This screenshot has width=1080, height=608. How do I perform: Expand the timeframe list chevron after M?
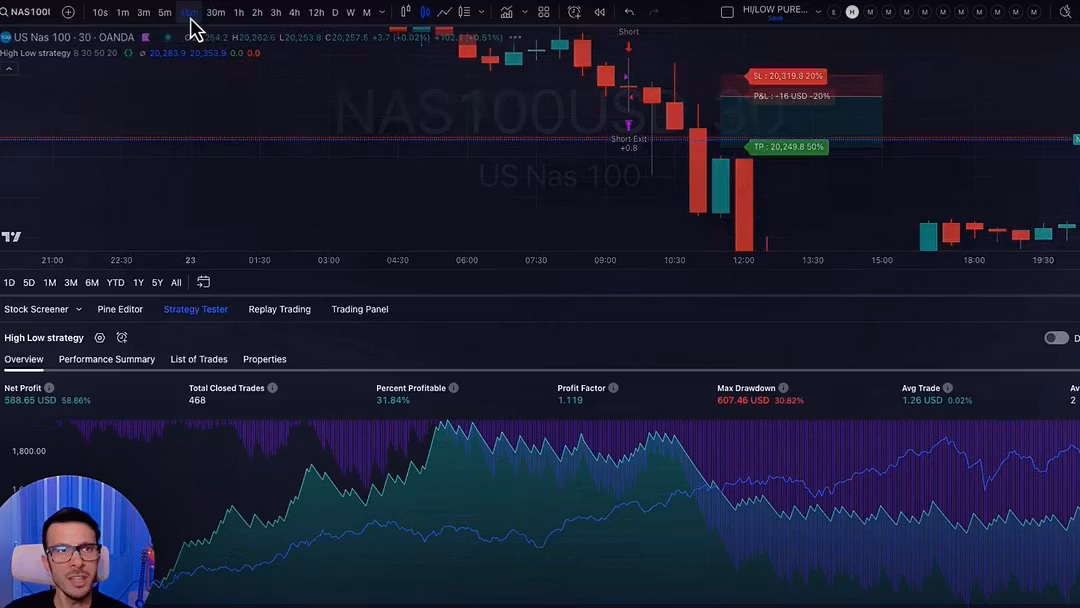click(382, 12)
